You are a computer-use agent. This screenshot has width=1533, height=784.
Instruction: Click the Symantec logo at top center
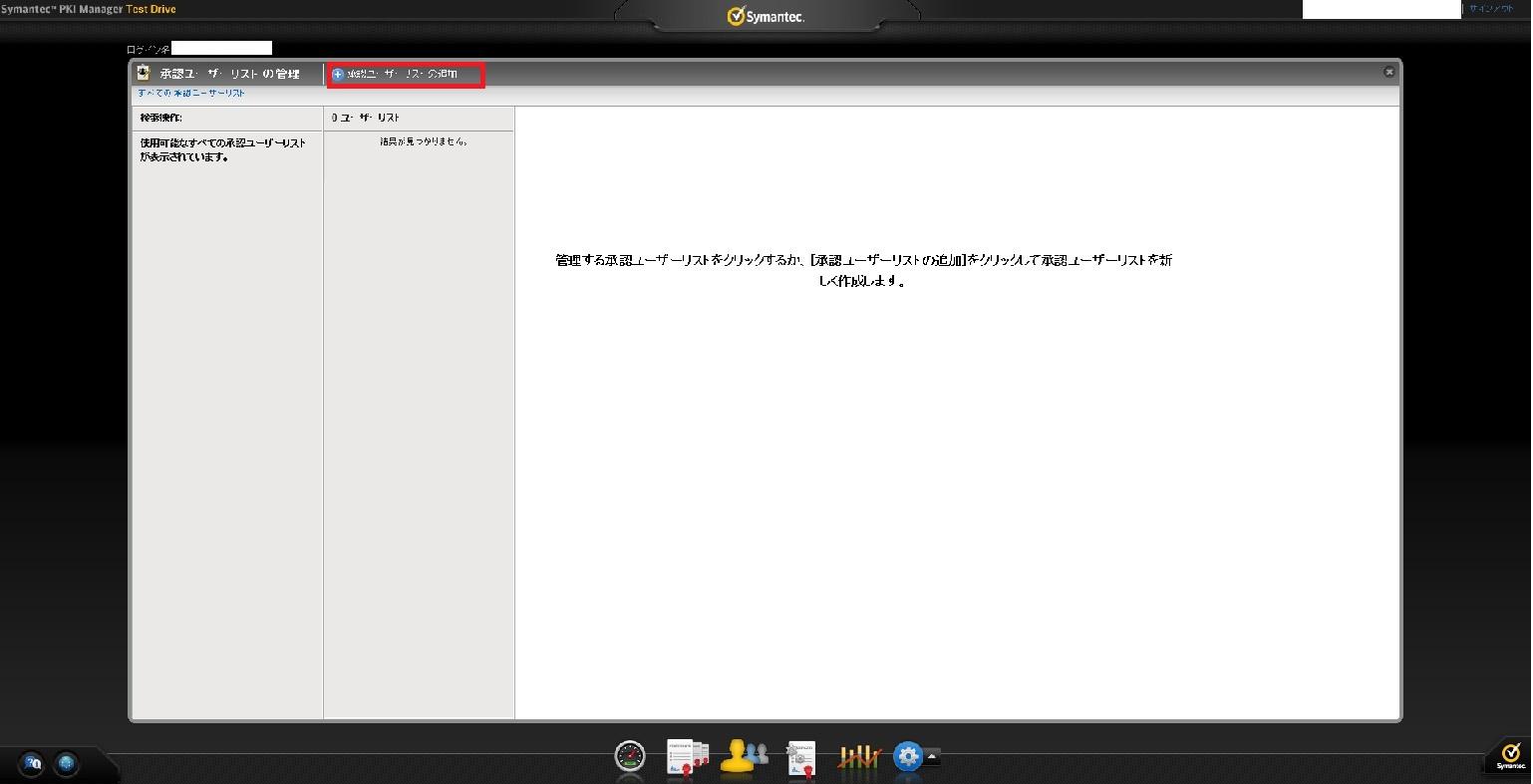tap(766, 16)
